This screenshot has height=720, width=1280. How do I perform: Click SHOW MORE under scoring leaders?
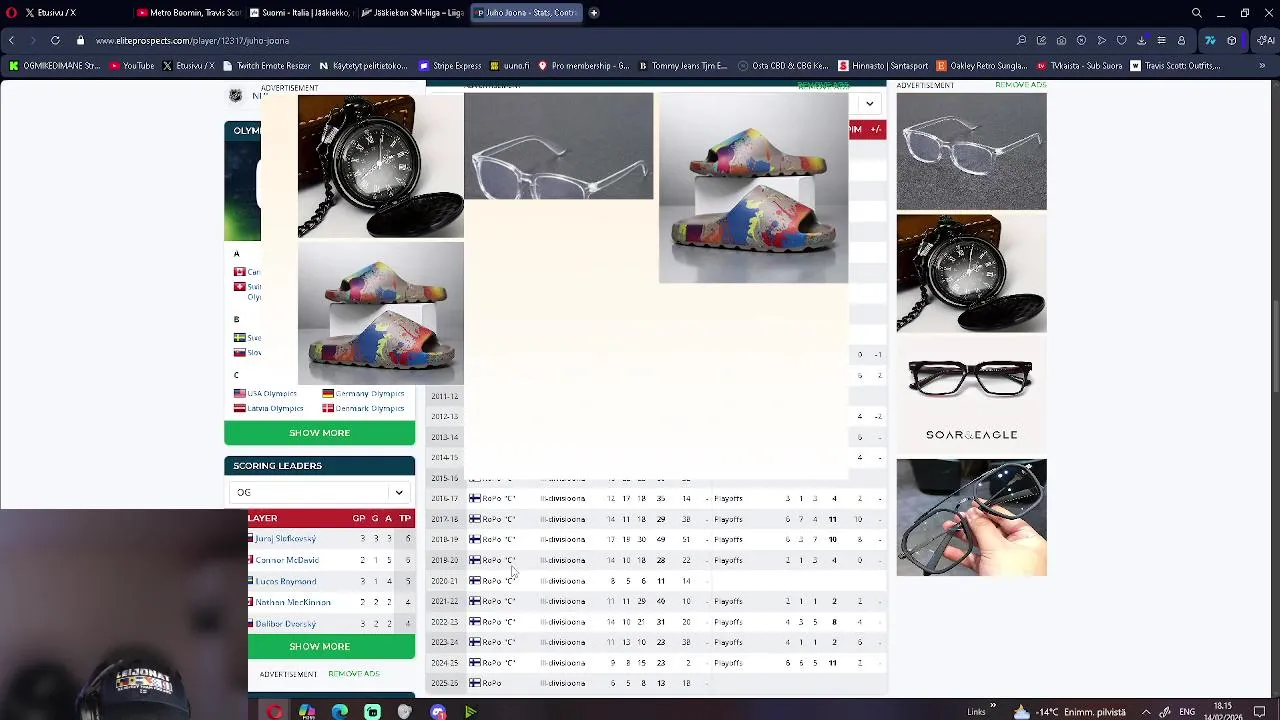click(x=319, y=646)
